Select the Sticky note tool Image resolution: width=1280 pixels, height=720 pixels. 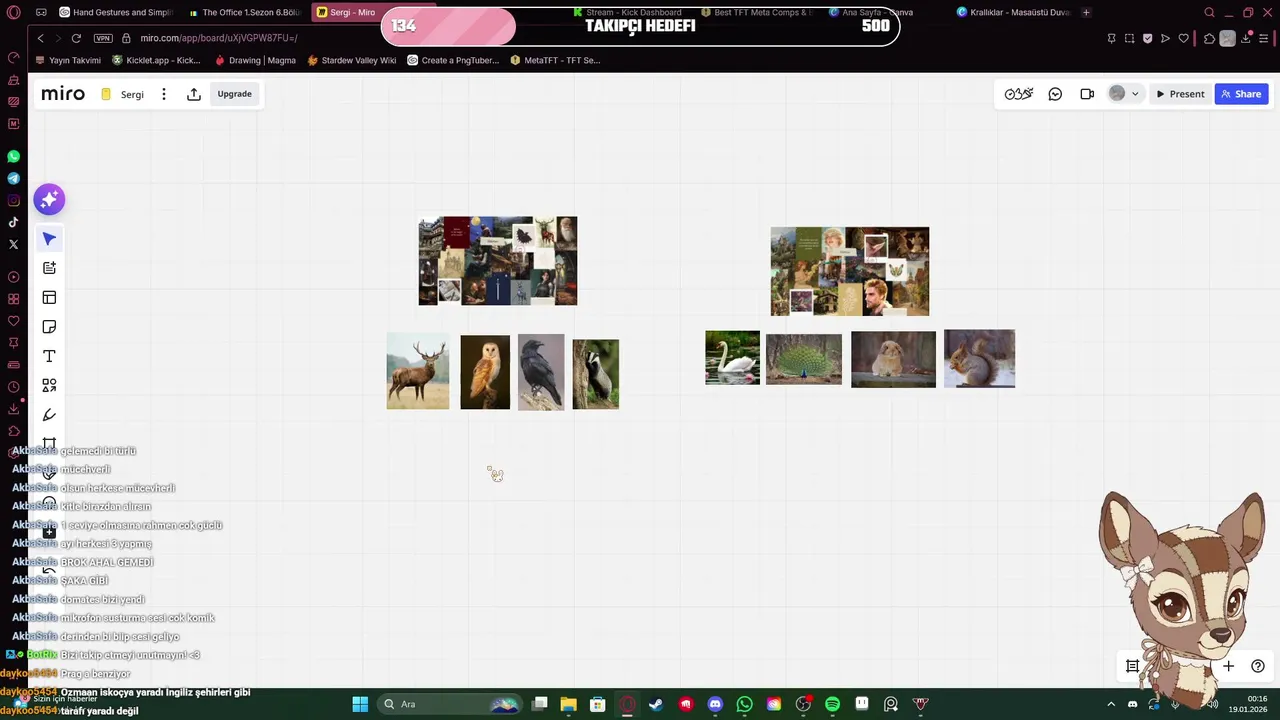(x=49, y=327)
